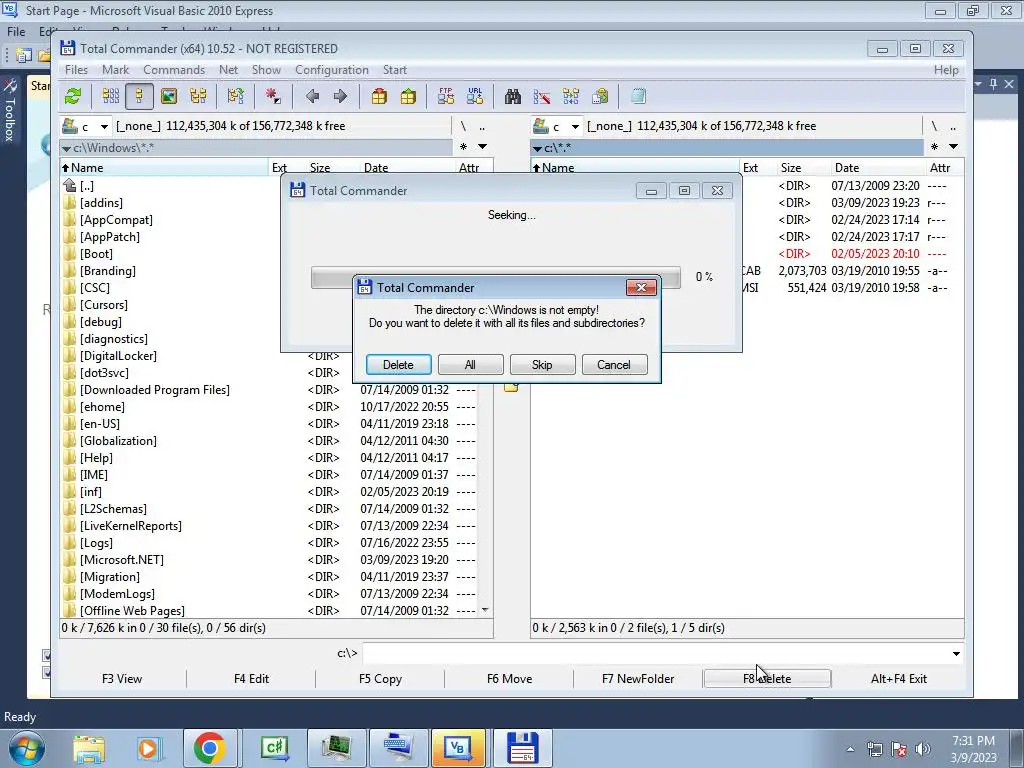Image resolution: width=1024 pixels, height=768 pixels.
Task: Open left panel directory history down arrow
Action: point(482,147)
